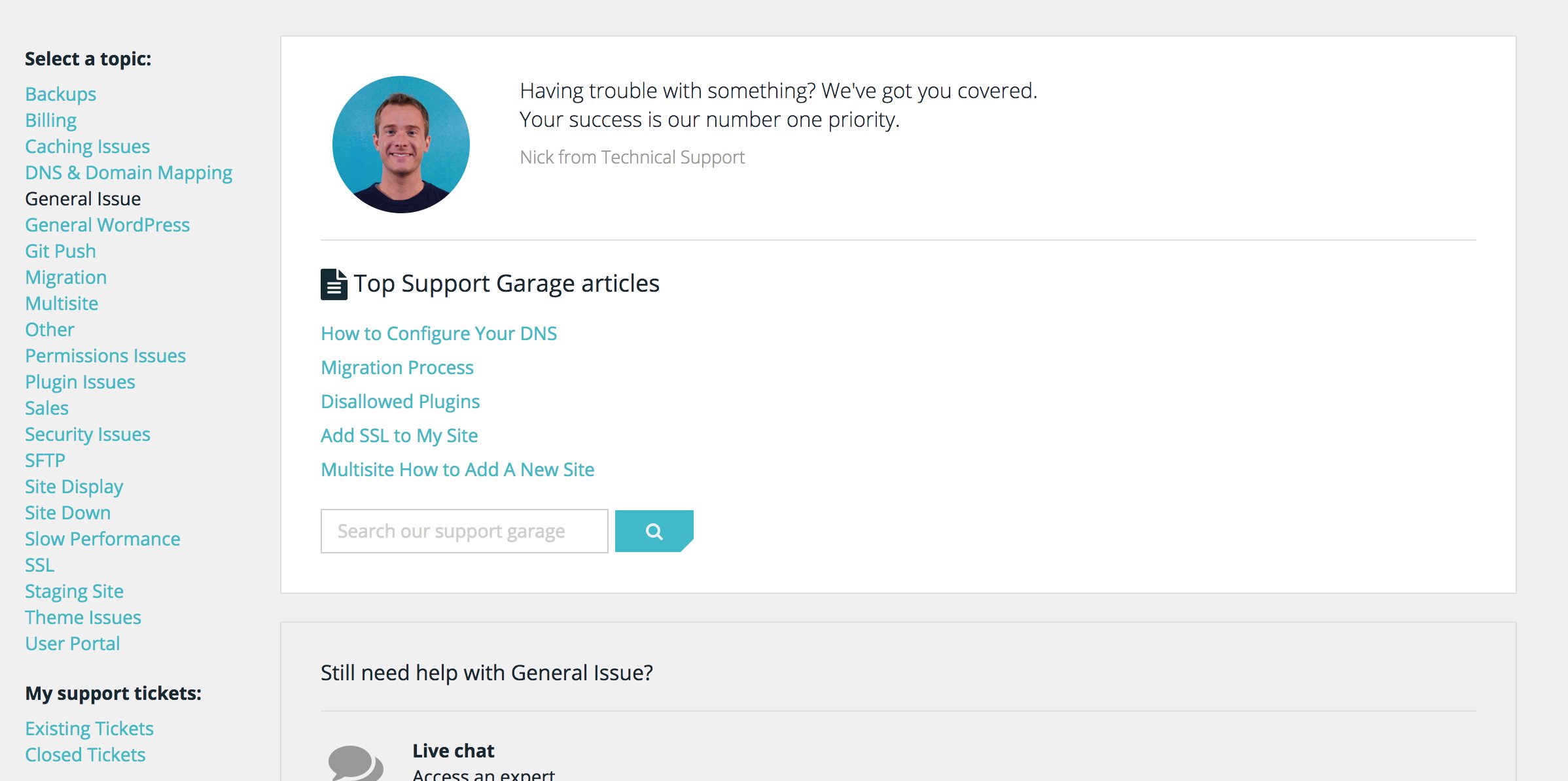Image resolution: width=1568 pixels, height=781 pixels.
Task: Select the Staging Site topic
Action: 74,591
